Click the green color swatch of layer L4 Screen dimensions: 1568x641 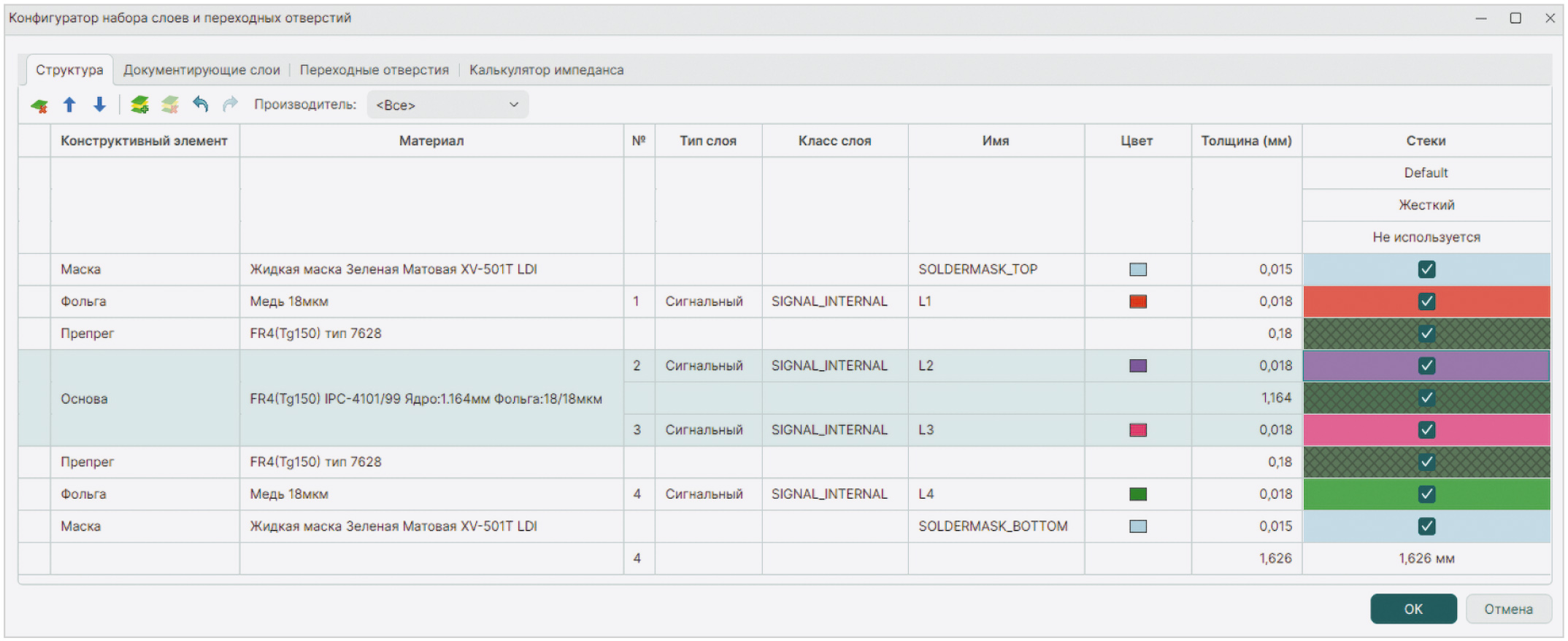click(x=1138, y=494)
